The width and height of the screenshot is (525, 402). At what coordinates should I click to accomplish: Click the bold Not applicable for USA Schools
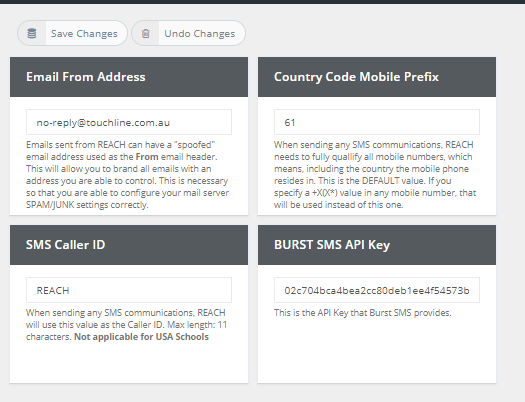pos(141,337)
